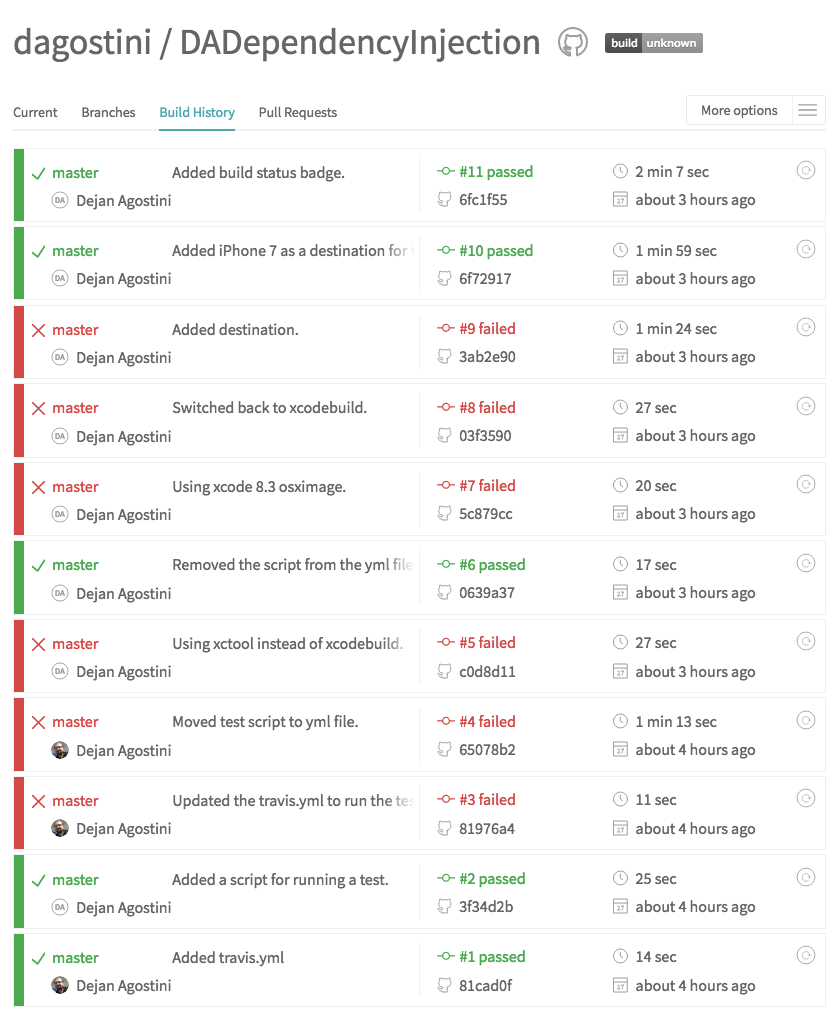Restart build #1 with the restart icon
This screenshot has height=1017, width=833.
[x=805, y=956]
